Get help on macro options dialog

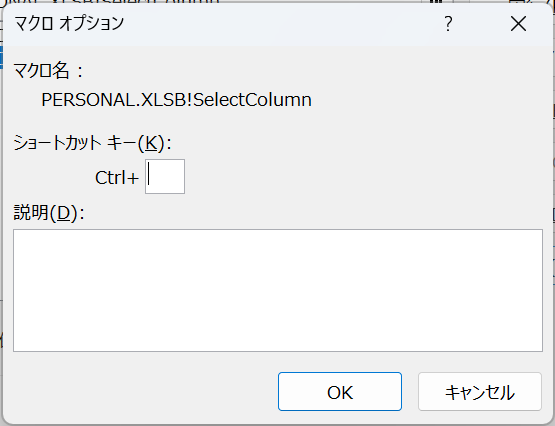[448, 24]
